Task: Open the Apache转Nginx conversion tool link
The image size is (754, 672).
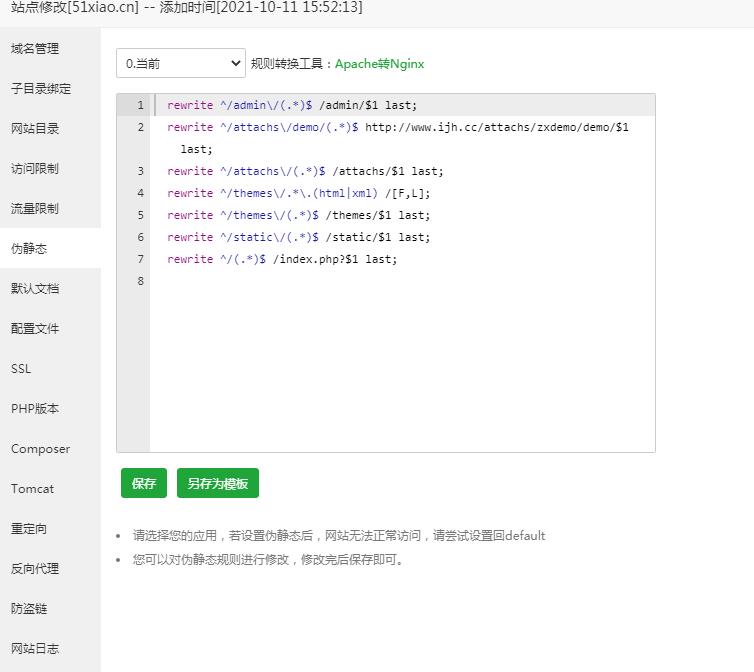Action: tap(379, 63)
